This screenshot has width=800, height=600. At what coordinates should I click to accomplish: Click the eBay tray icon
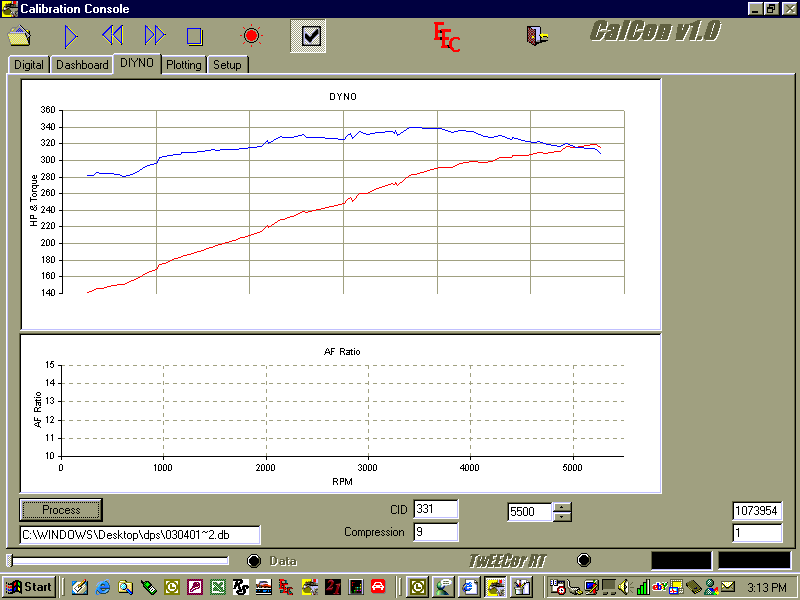pyautogui.click(x=660, y=587)
